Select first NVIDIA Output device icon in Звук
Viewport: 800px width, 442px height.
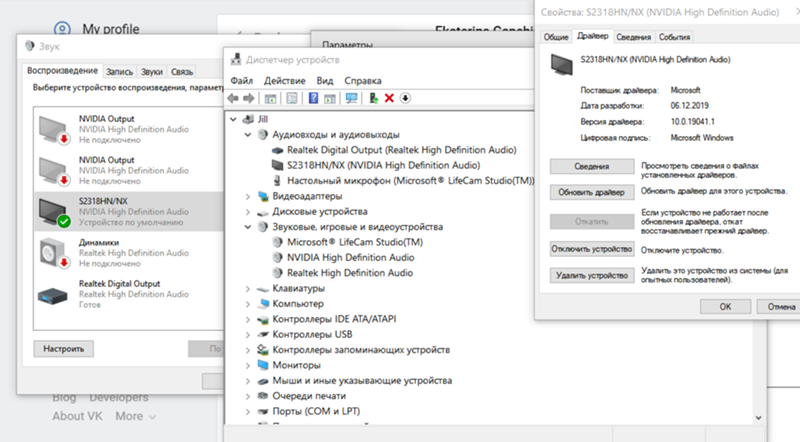tap(54, 130)
